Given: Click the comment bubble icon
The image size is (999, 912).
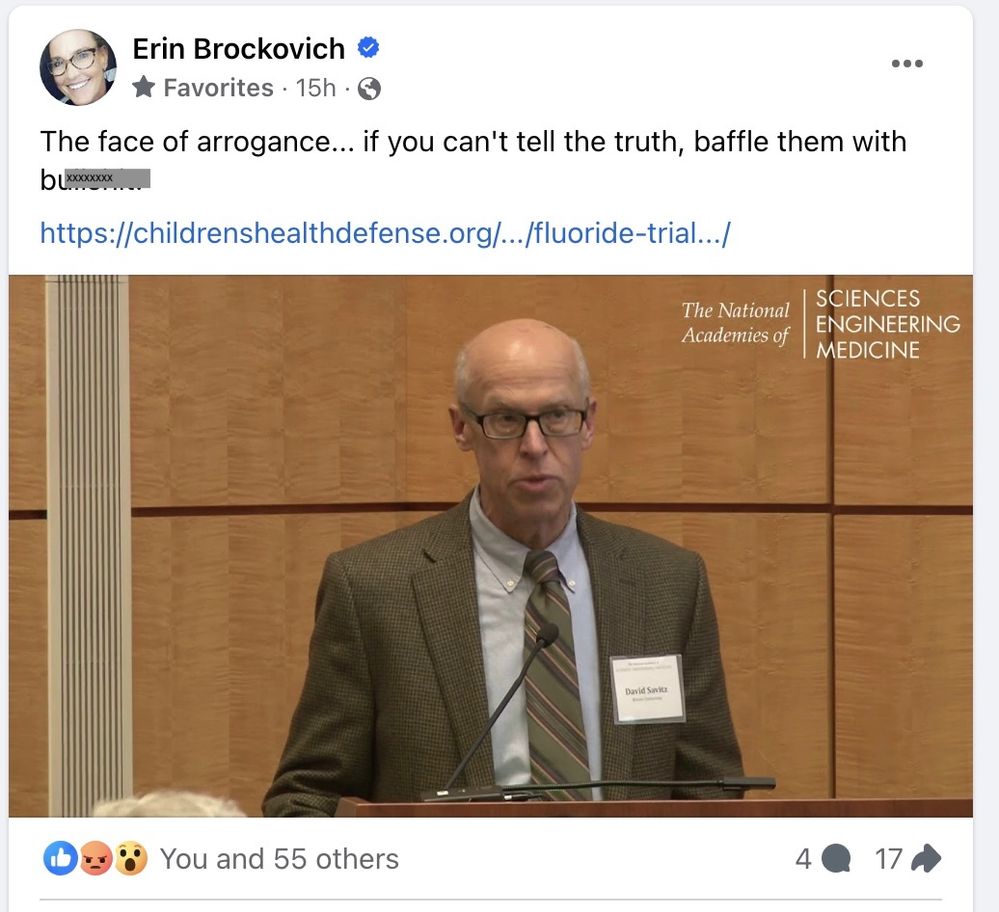Looking at the screenshot, I should (835, 858).
